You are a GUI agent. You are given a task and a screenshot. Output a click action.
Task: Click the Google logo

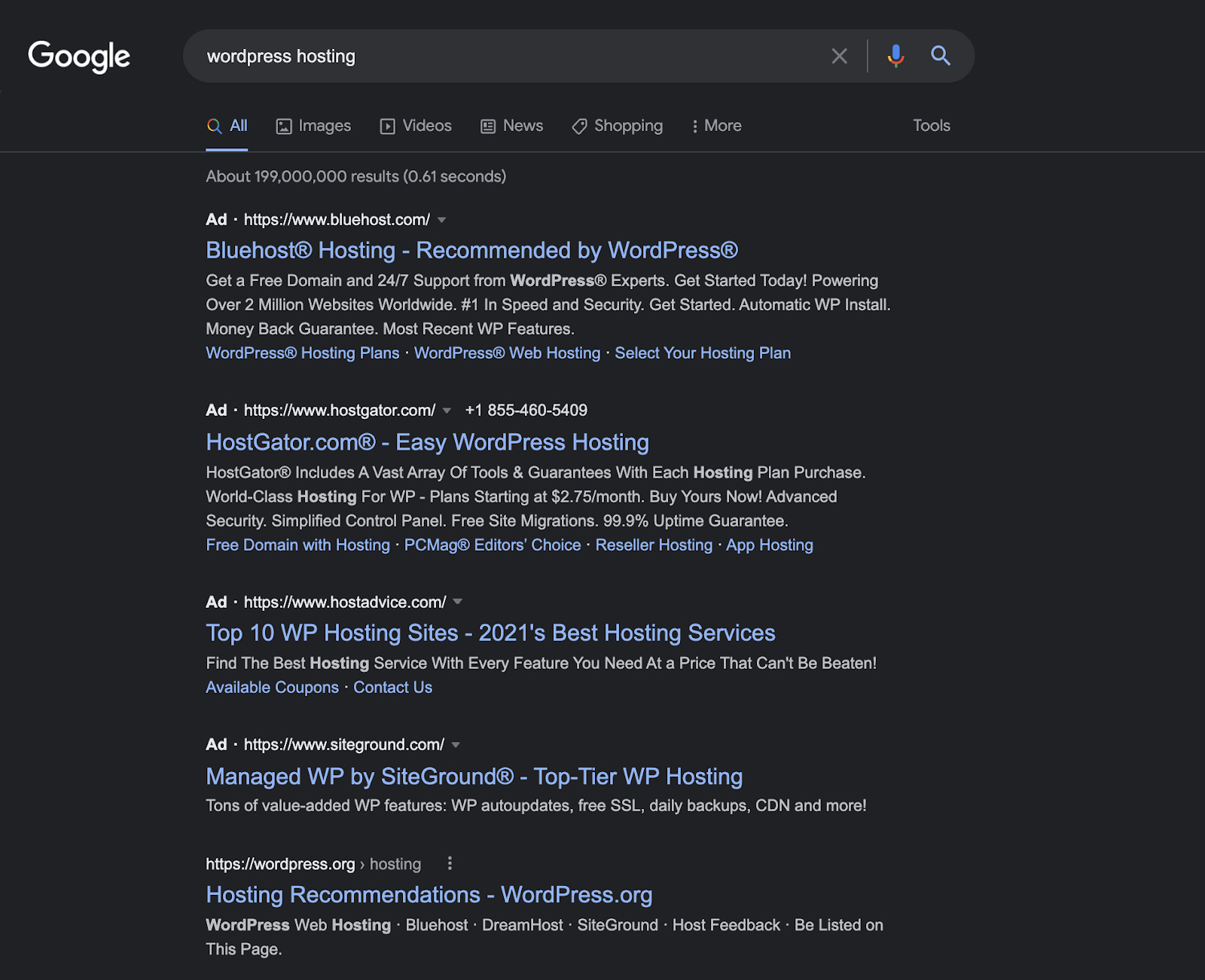pos(78,56)
